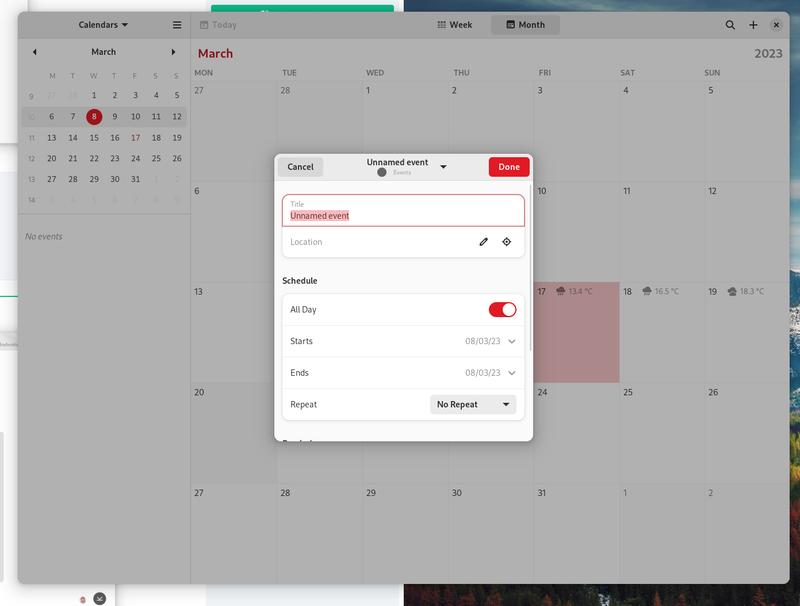The image size is (800, 606).
Task: Select day 13 in mini calendar
Action: (52, 138)
